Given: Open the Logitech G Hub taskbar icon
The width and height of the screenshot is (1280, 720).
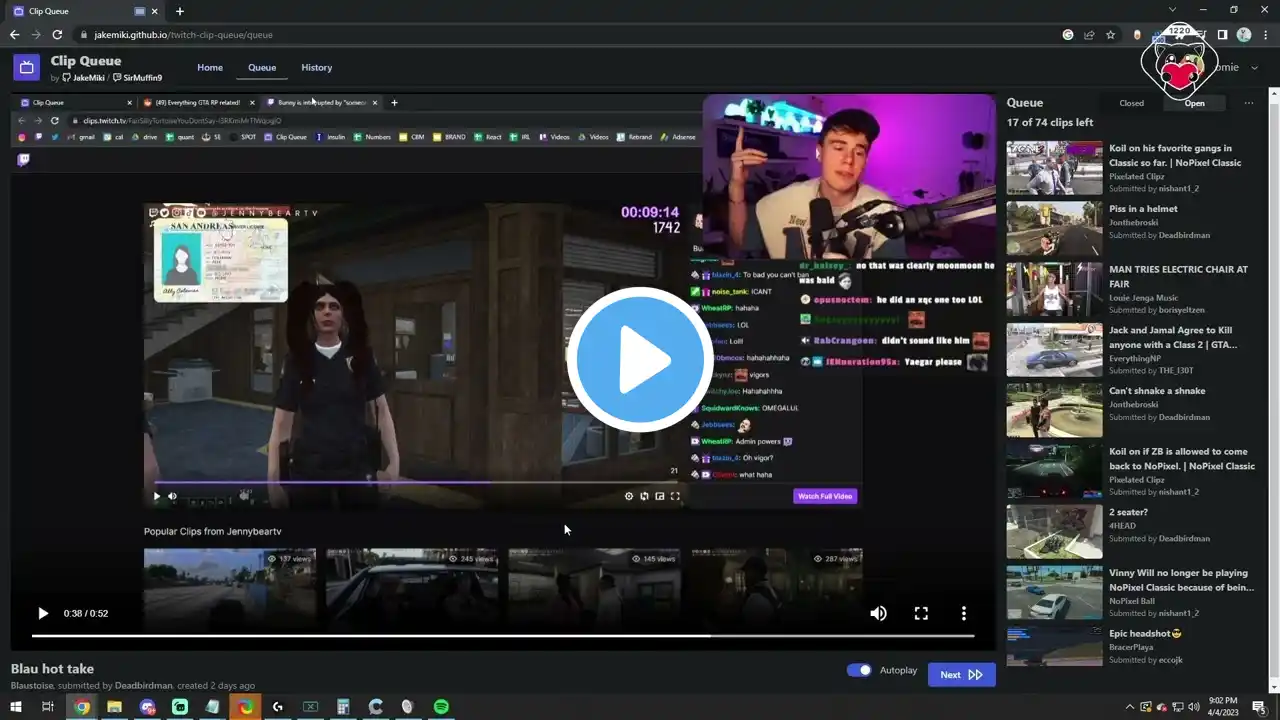Looking at the screenshot, I should [278, 707].
